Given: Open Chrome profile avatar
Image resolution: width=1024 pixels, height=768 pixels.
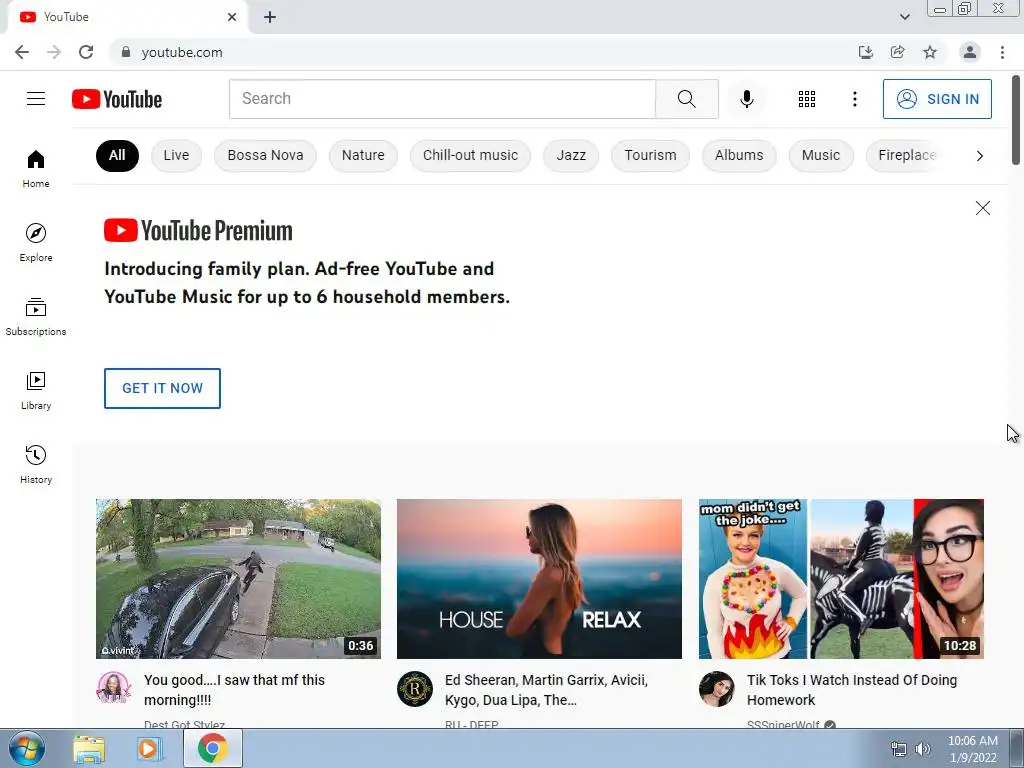Looking at the screenshot, I should click(970, 52).
